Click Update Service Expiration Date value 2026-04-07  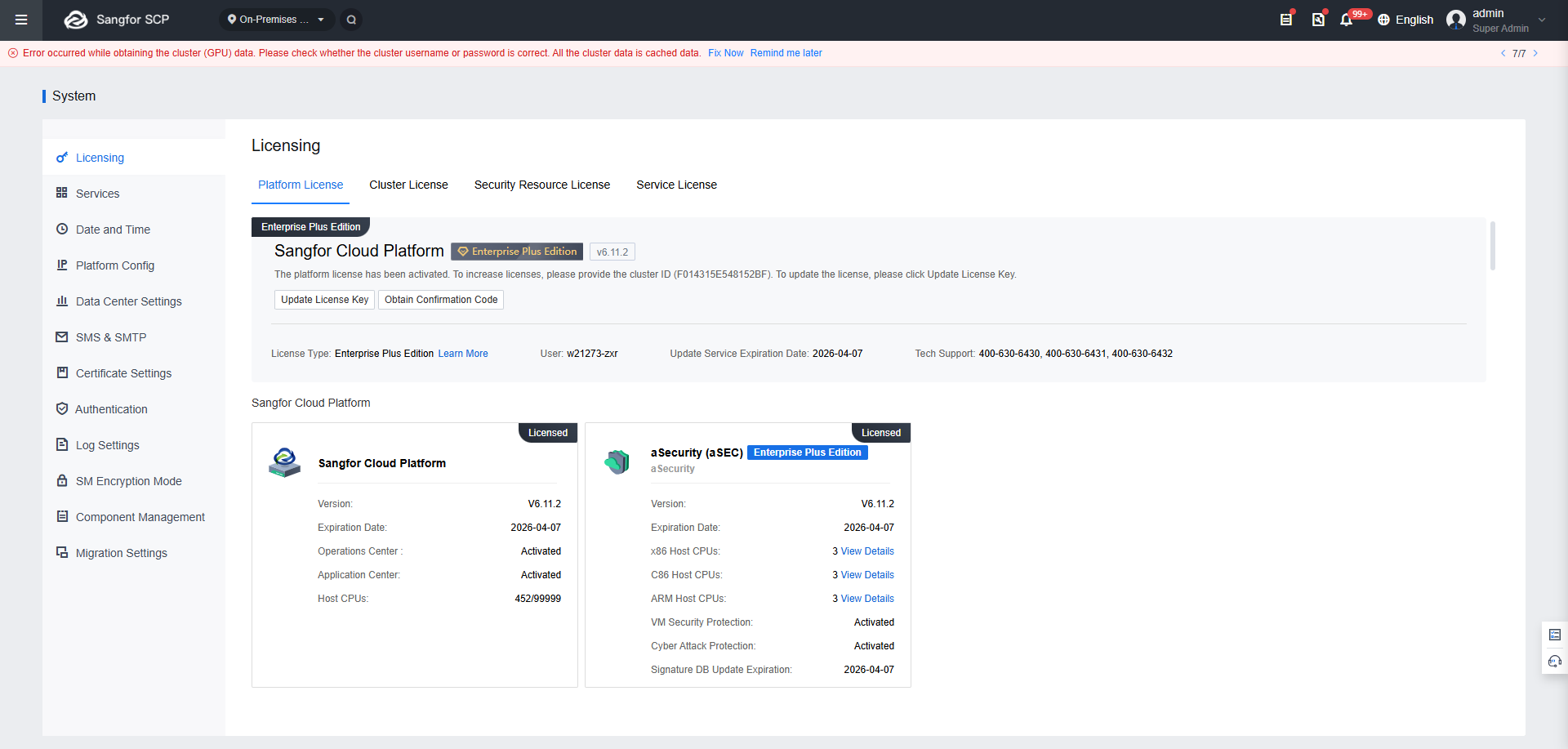coord(837,354)
